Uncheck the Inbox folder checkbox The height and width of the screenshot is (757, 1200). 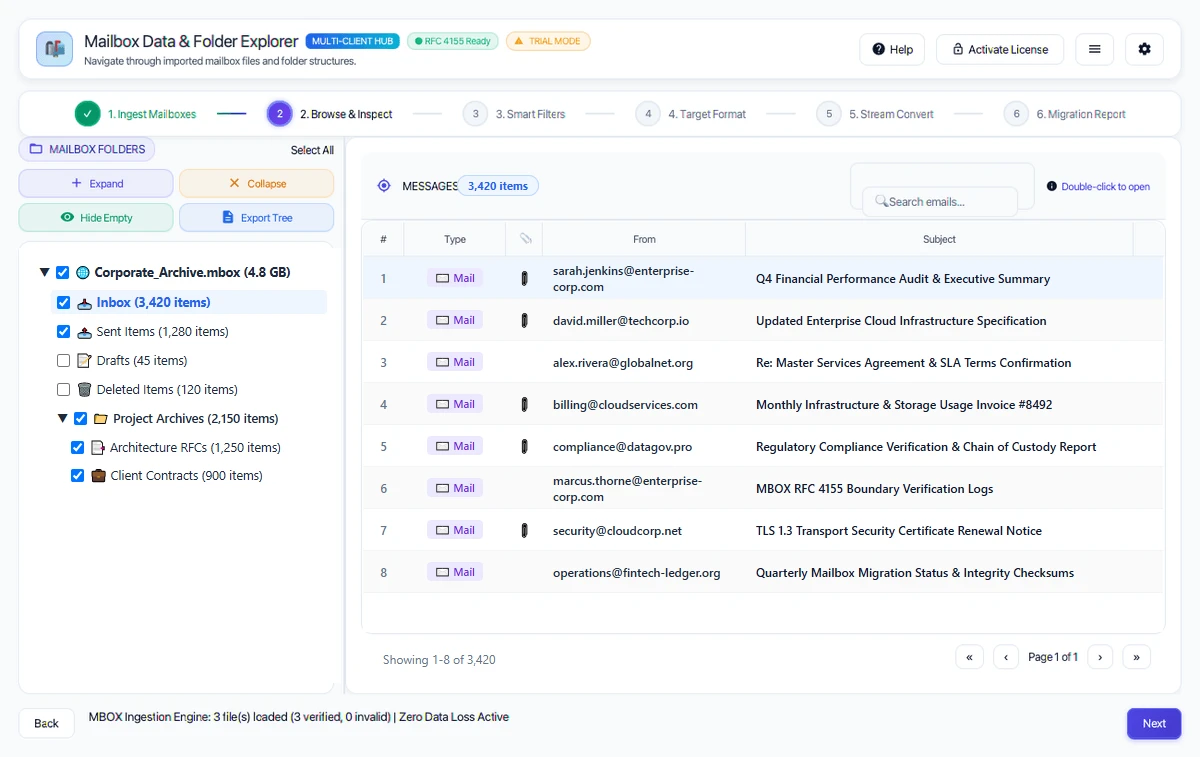(x=64, y=303)
